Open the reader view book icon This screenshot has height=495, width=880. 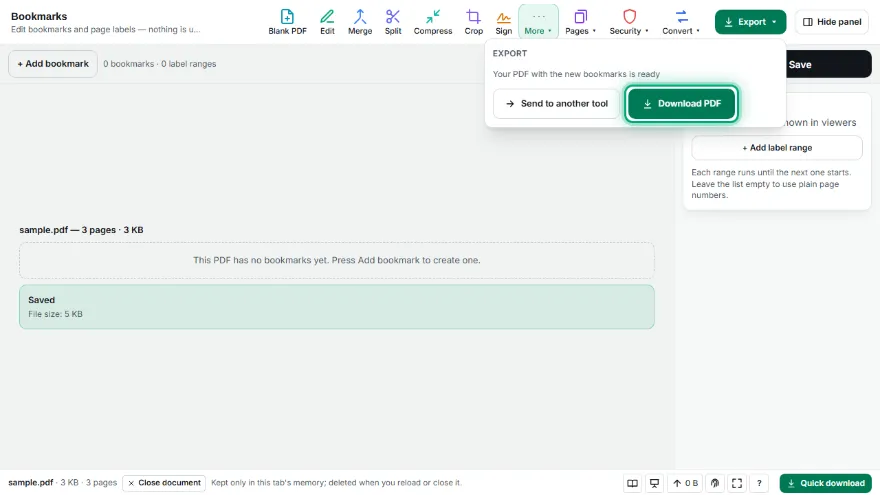point(632,483)
